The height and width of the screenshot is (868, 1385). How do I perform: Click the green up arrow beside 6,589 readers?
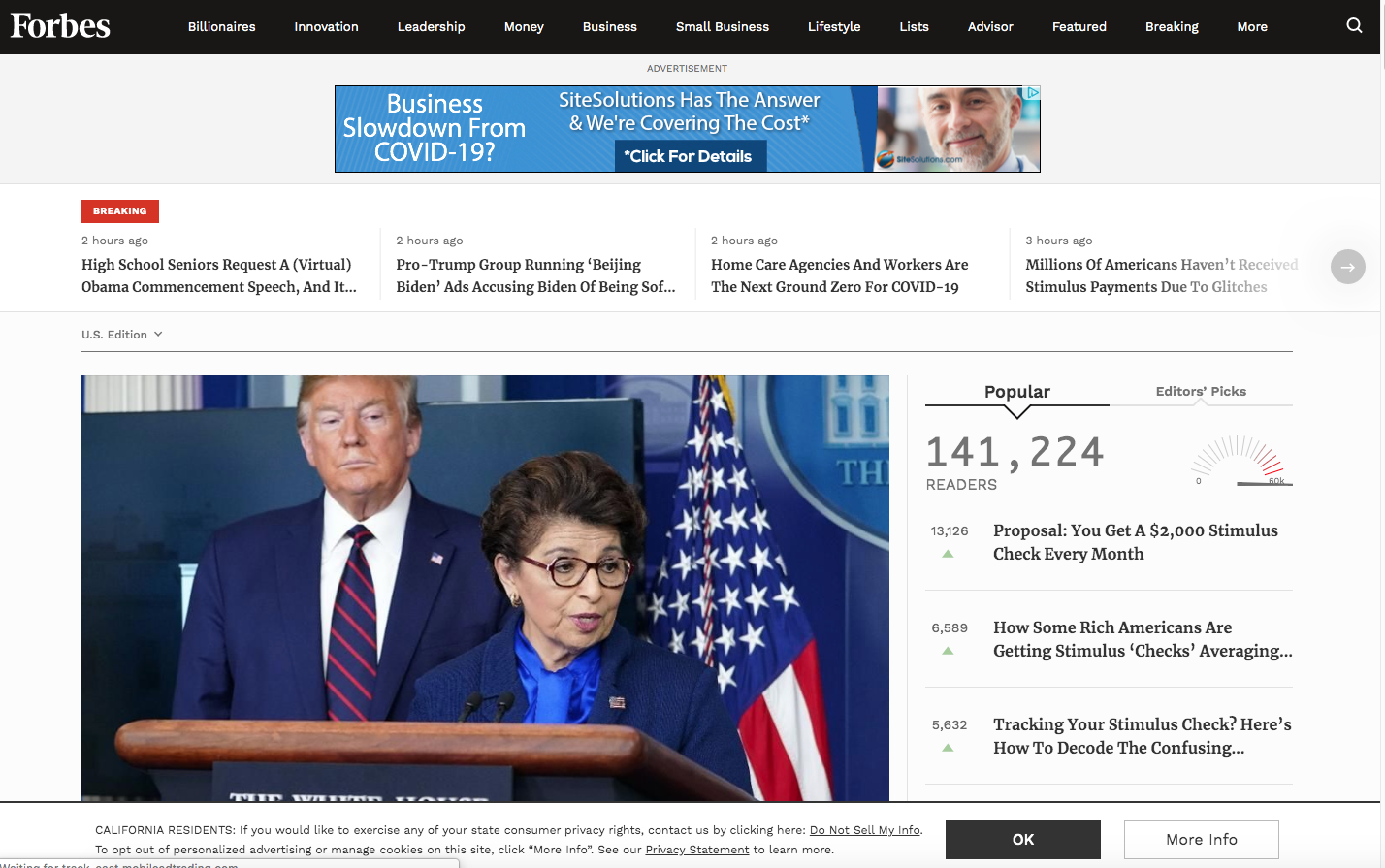[948, 651]
